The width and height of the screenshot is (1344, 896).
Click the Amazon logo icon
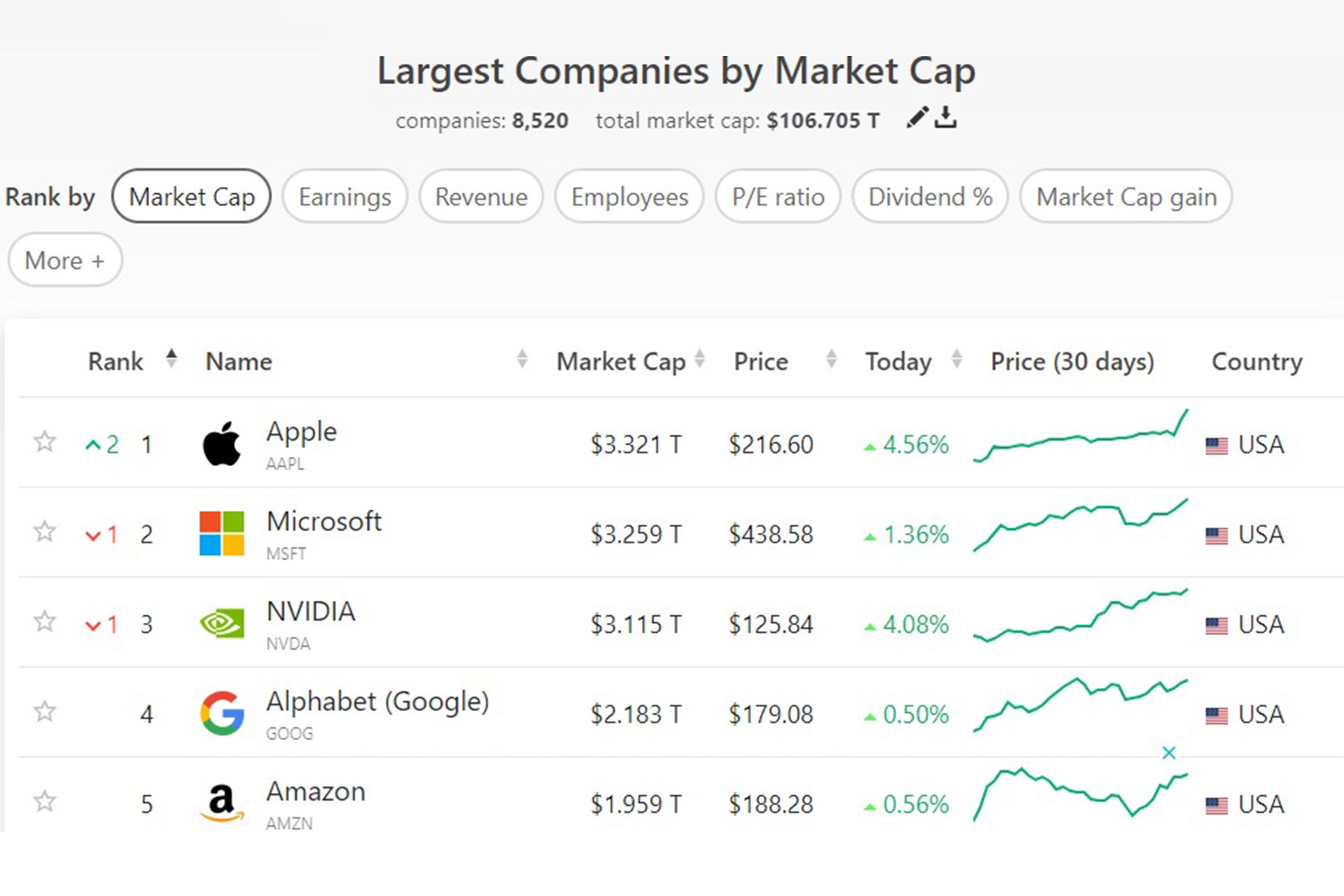[x=222, y=802]
